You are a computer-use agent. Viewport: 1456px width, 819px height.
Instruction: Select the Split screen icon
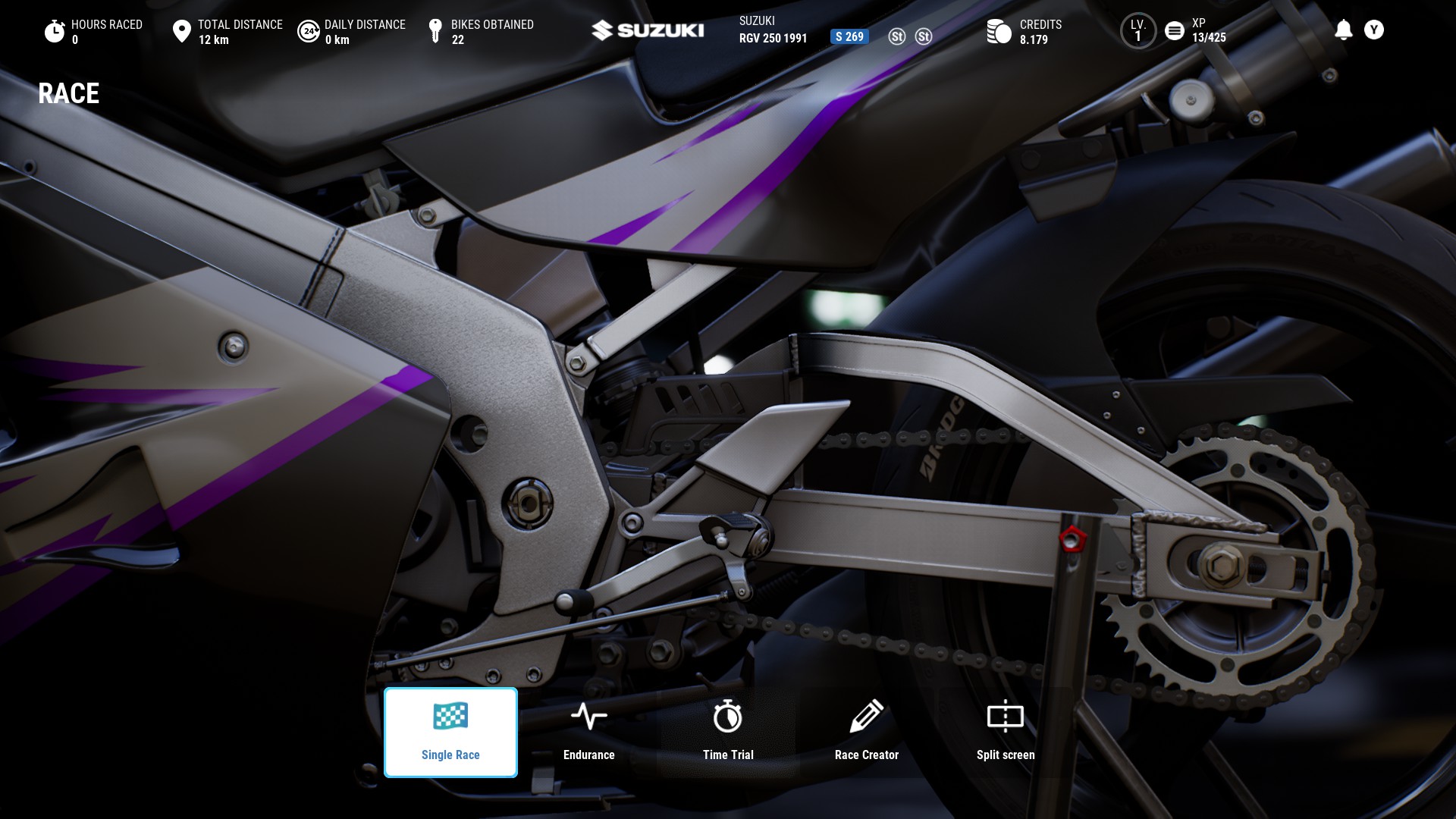(x=1005, y=717)
